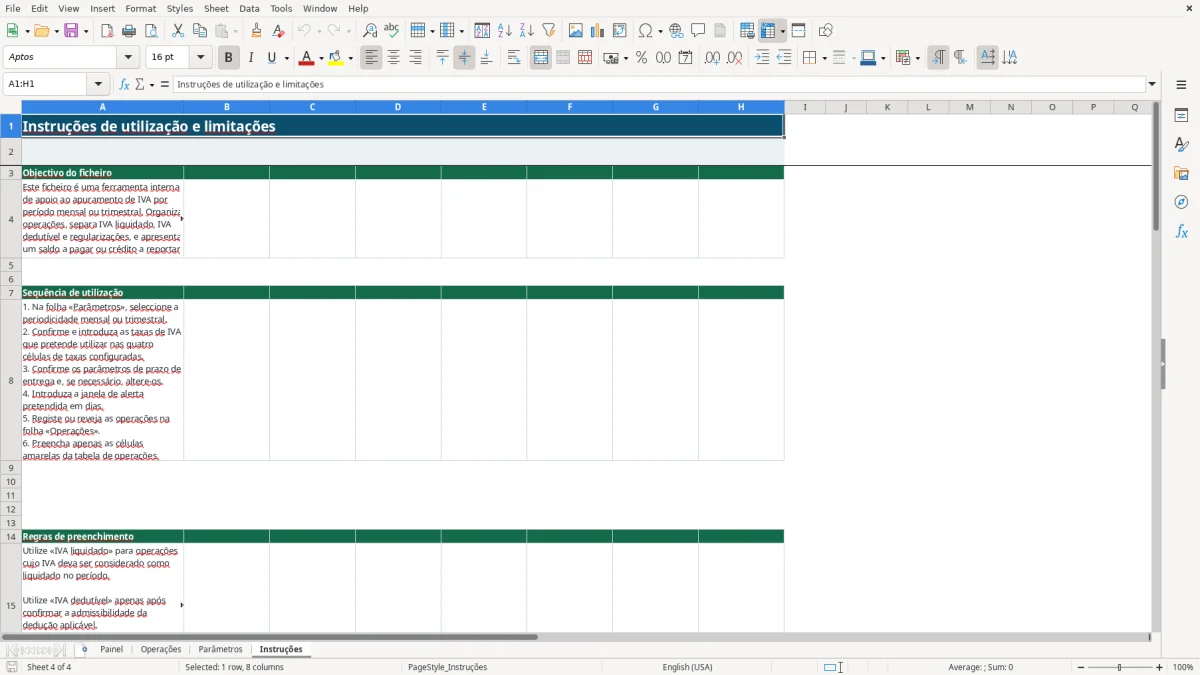Screen dimensions: 1200x675
Task: Insert a hyperlink
Action: click(x=676, y=31)
